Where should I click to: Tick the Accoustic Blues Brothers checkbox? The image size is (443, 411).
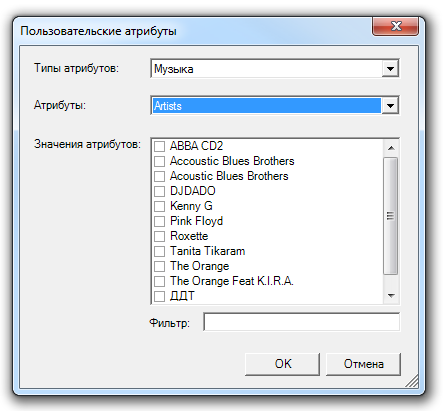coord(159,161)
